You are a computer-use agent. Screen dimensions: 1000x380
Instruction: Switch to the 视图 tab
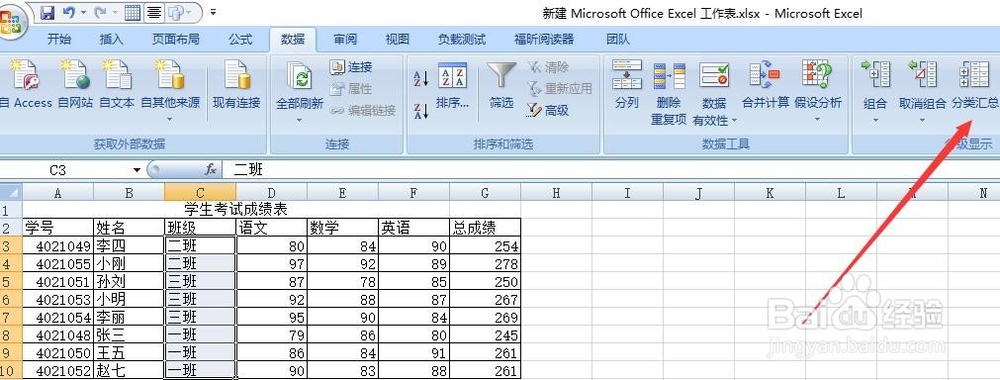pyautogui.click(x=397, y=40)
